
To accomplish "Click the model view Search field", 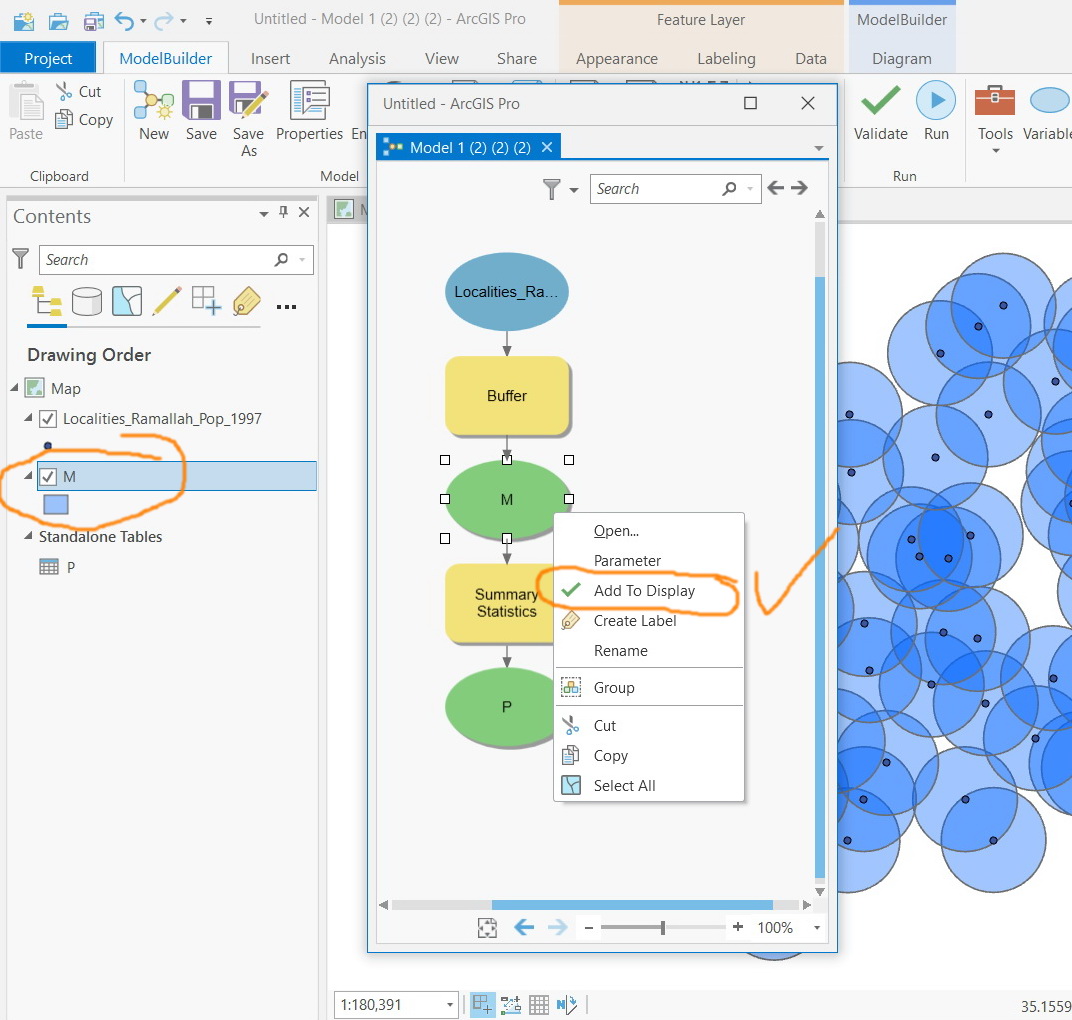I will [675, 189].
